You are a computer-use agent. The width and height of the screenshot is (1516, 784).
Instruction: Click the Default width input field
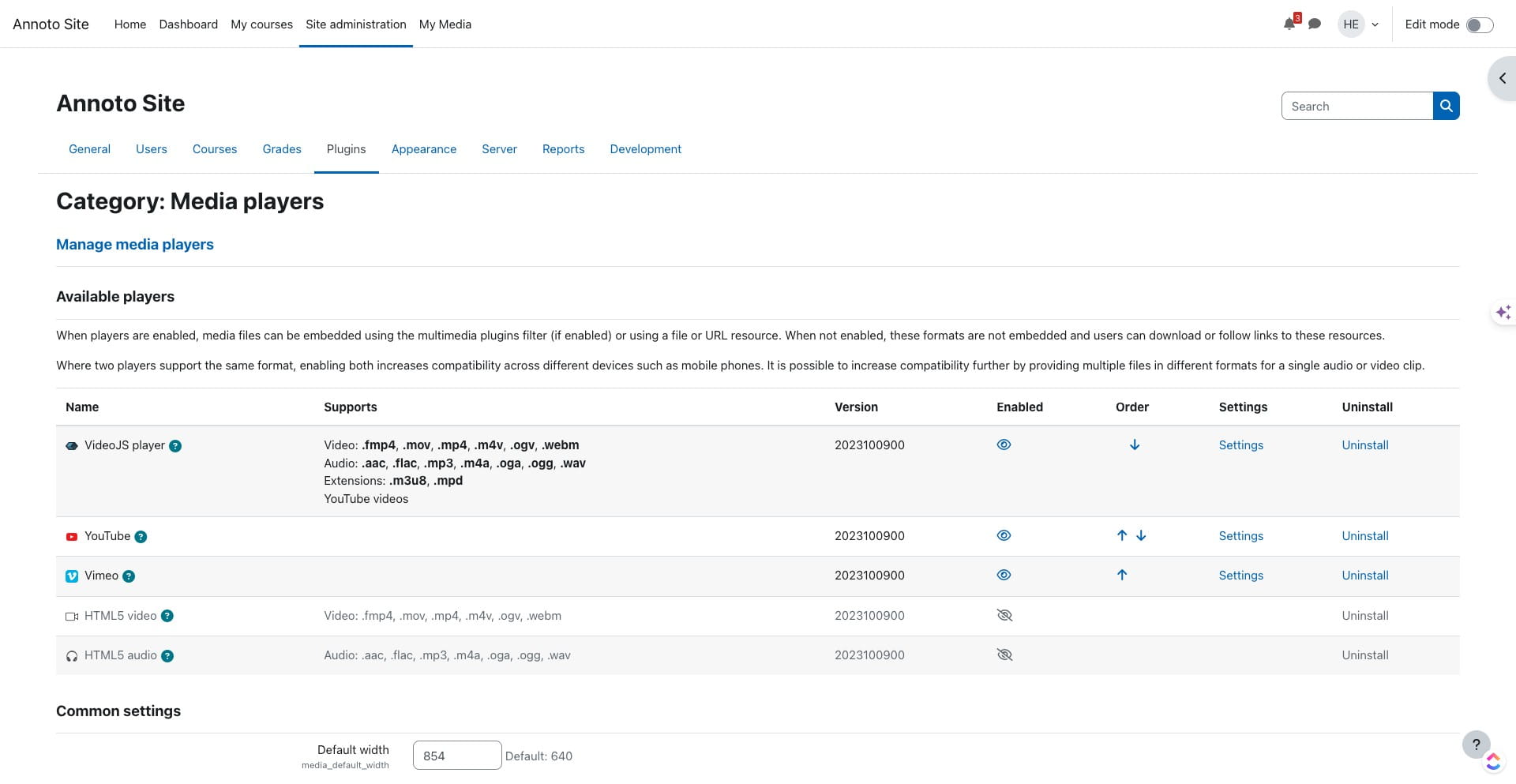tap(456, 756)
